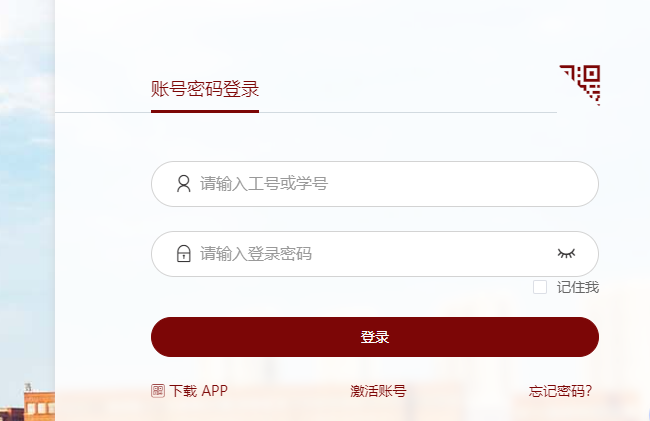Click the 请输入工号或学号 placeholder text
The image size is (650, 421).
click(x=264, y=184)
